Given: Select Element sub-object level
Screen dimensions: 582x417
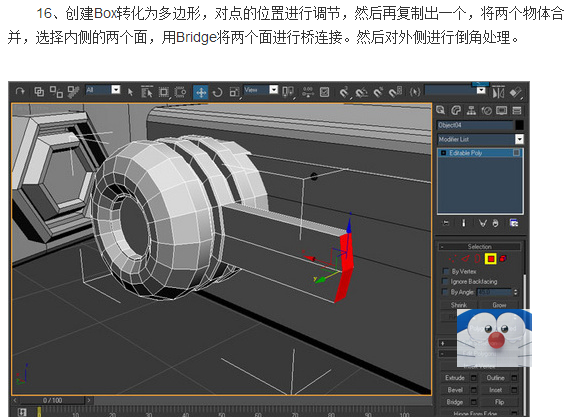Looking at the screenshot, I should click(x=503, y=258).
